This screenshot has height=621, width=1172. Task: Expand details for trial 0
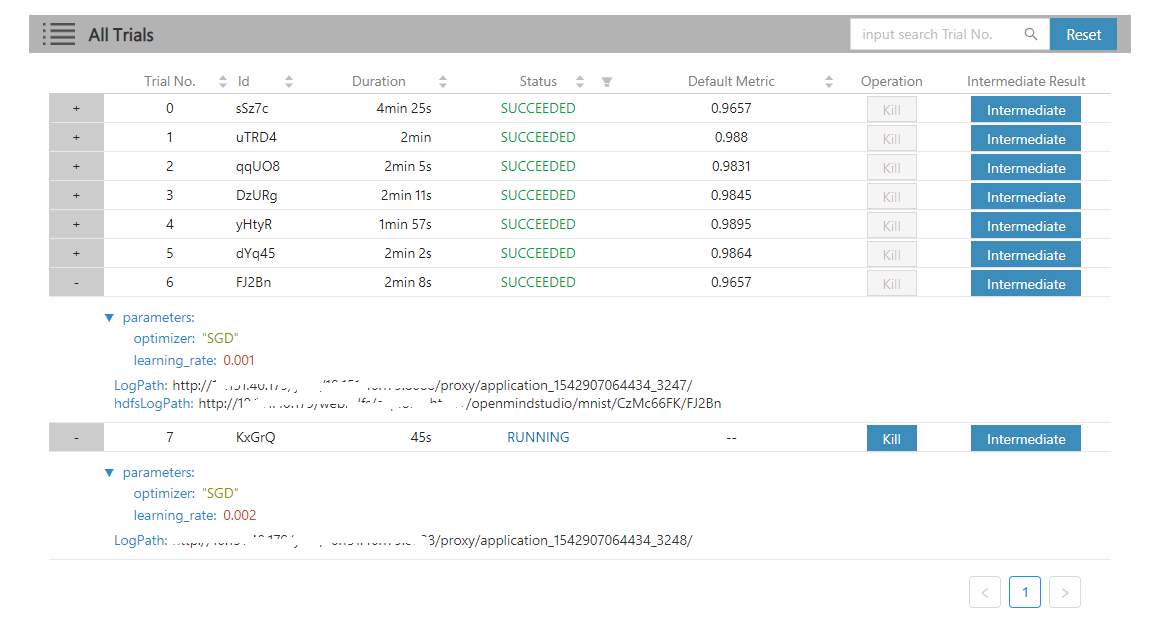click(76, 108)
